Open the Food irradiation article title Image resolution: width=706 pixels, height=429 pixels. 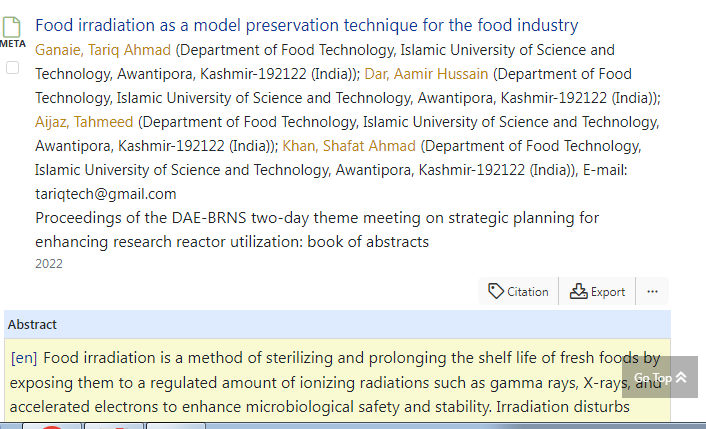click(307, 25)
